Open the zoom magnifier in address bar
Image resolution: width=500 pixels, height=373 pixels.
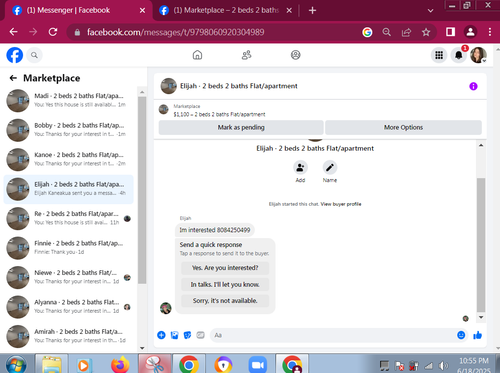click(387, 32)
